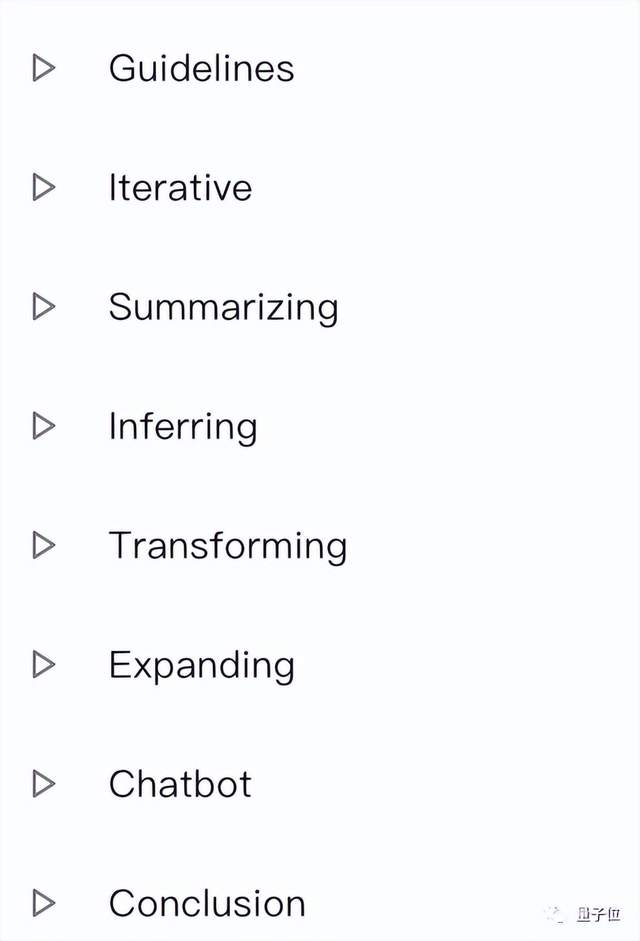The width and height of the screenshot is (640, 941).
Task: Select the Guidelines heading text
Action: click(201, 68)
